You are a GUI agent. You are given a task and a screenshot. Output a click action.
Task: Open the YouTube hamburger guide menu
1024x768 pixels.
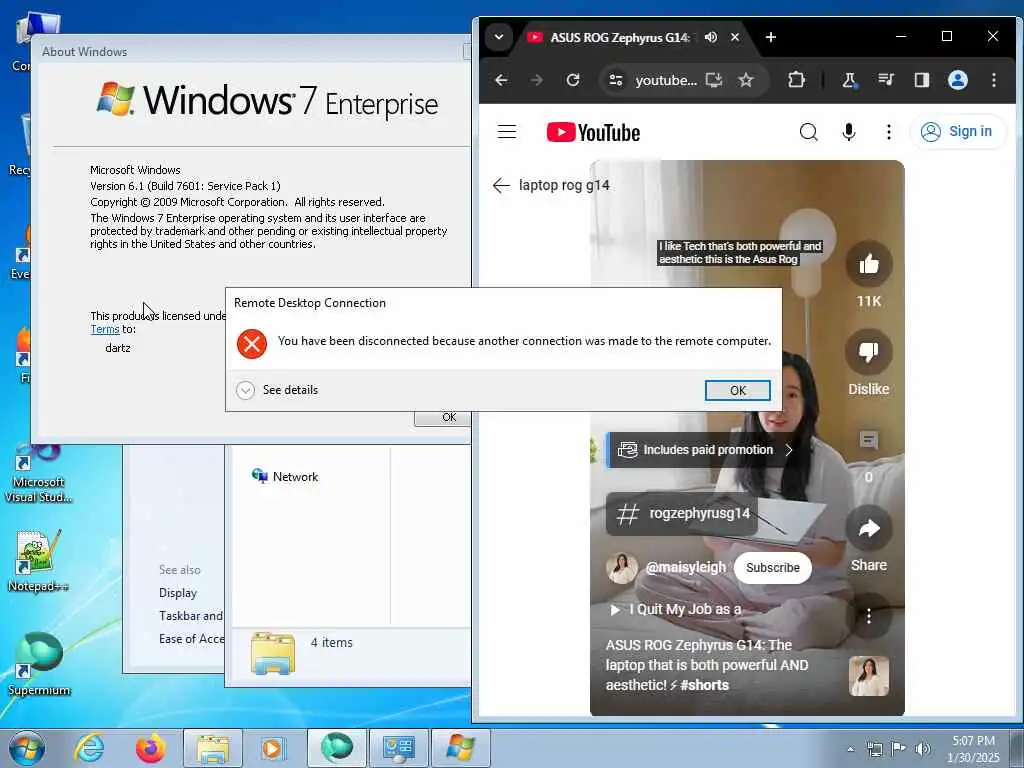(507, 132)
